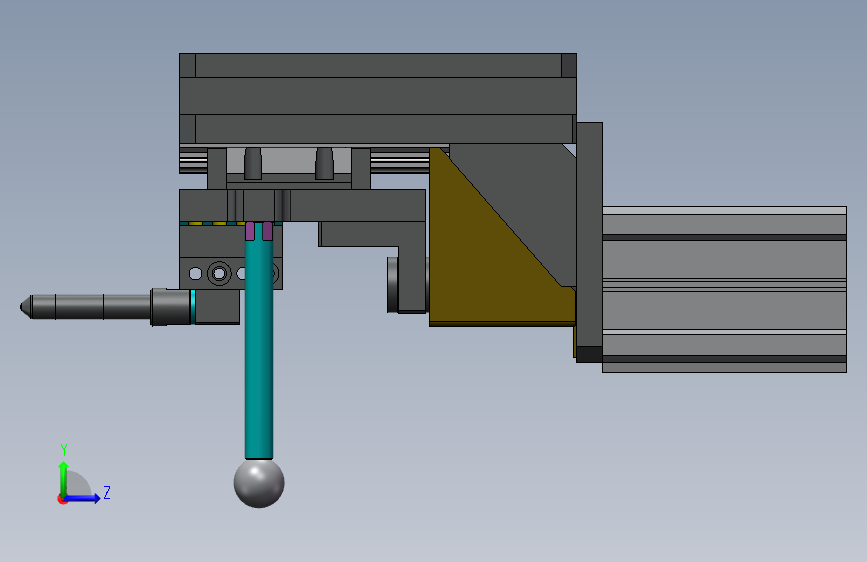
Task: Click the green Y axis arrow of triad
Action: coord(63,478)
